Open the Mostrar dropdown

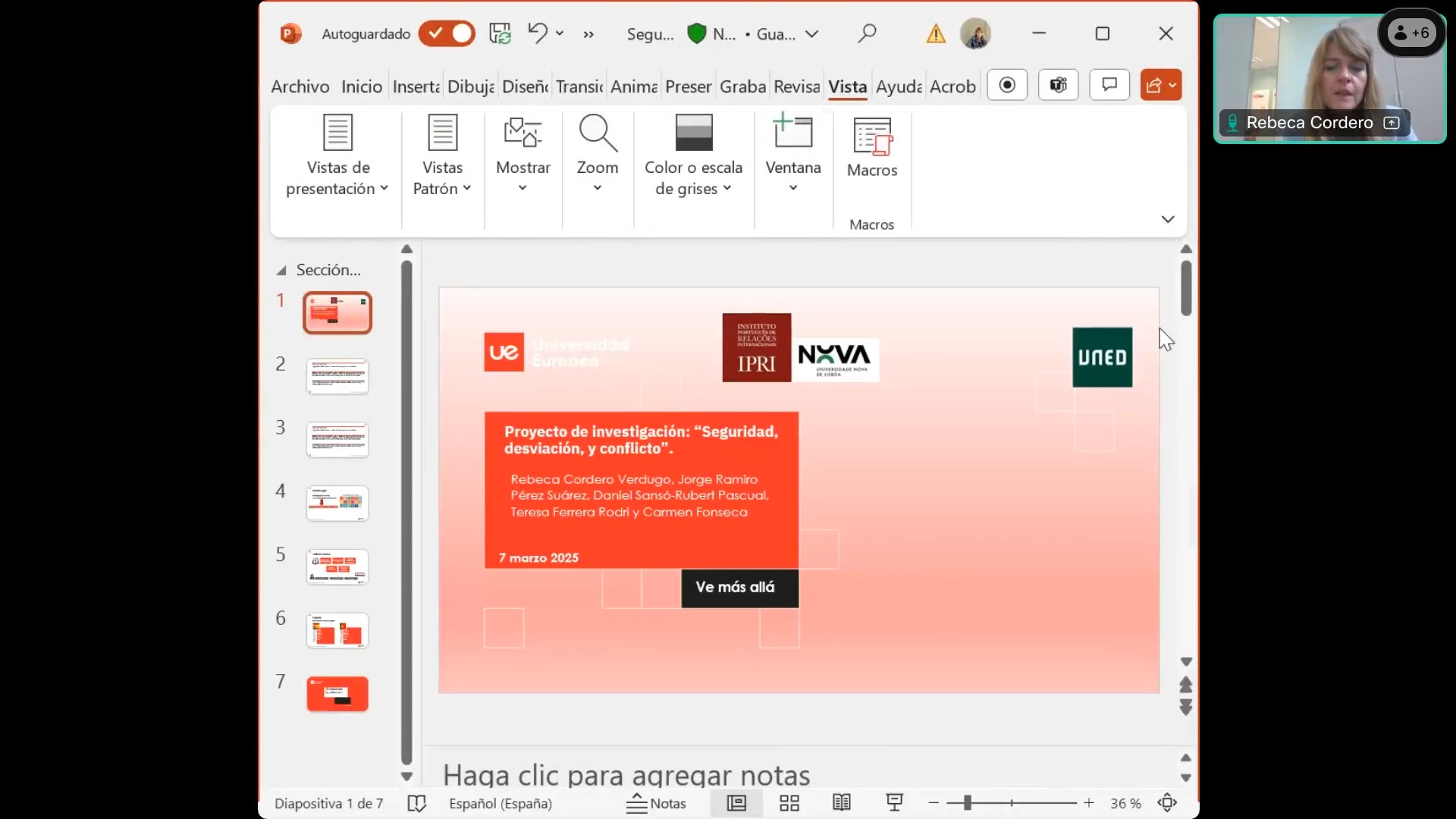point(522,155)
